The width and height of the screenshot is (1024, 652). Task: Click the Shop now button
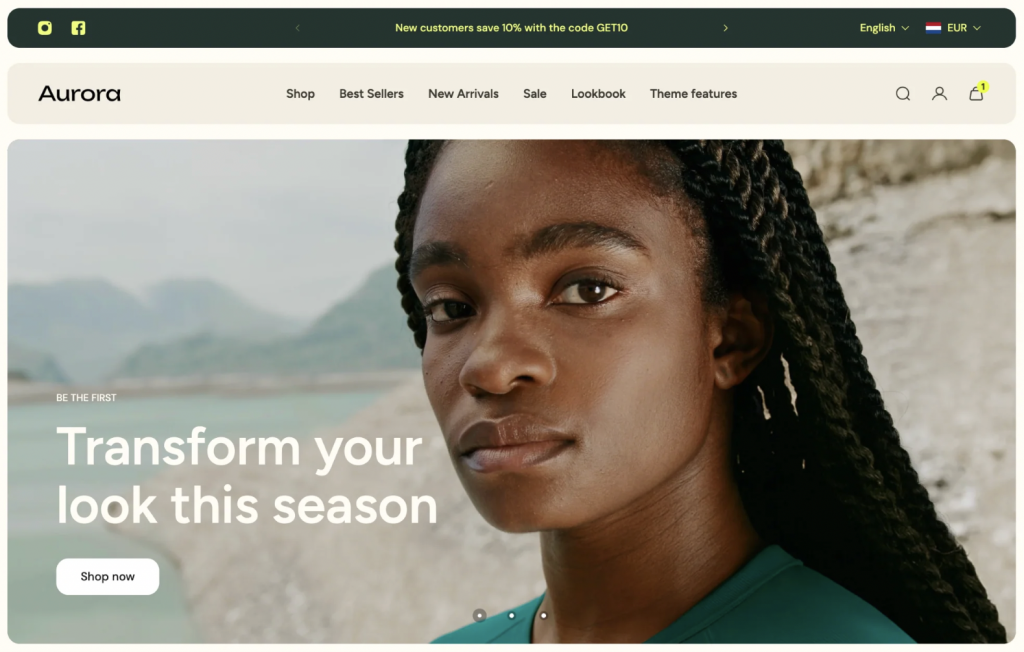(x=108, y=577)
